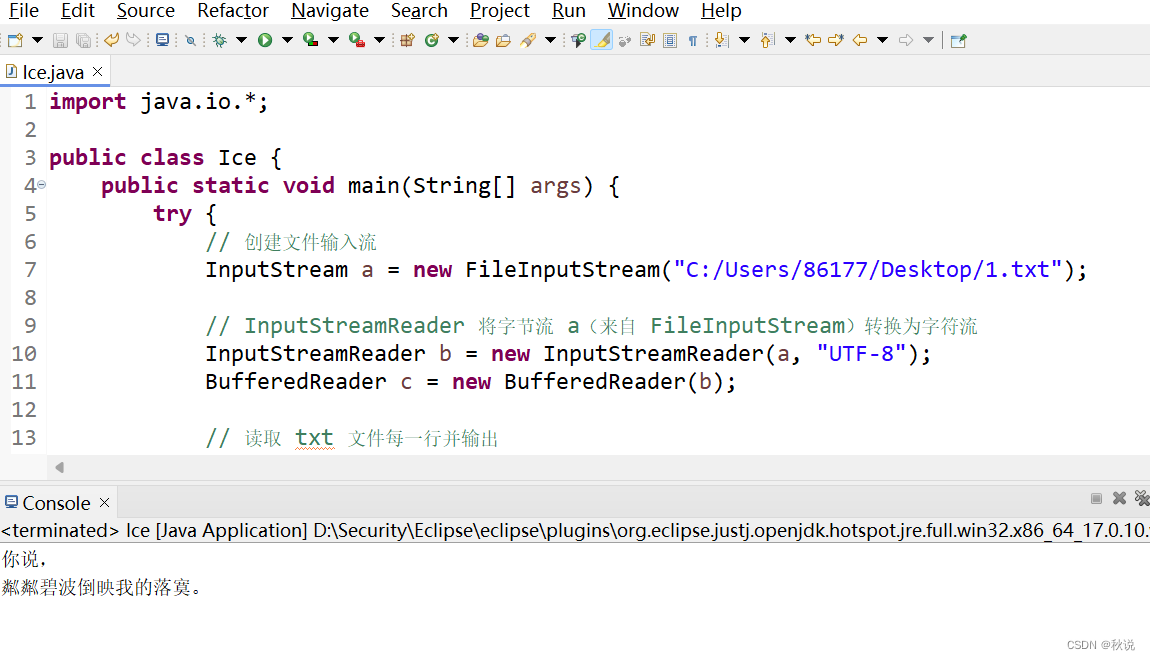Click the Next Edit Location icon
The width and height of the screenshot is (1150, 660).
tap(836, 40)
